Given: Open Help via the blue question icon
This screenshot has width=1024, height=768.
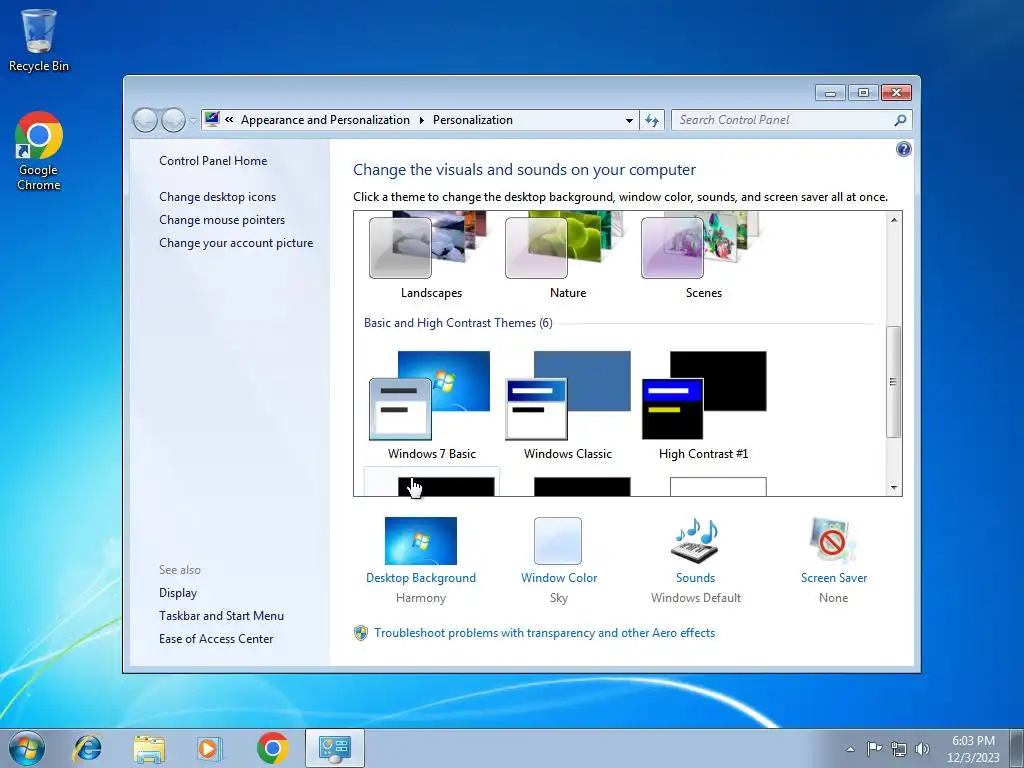Looking at the screenshot, I should [903, 150].
